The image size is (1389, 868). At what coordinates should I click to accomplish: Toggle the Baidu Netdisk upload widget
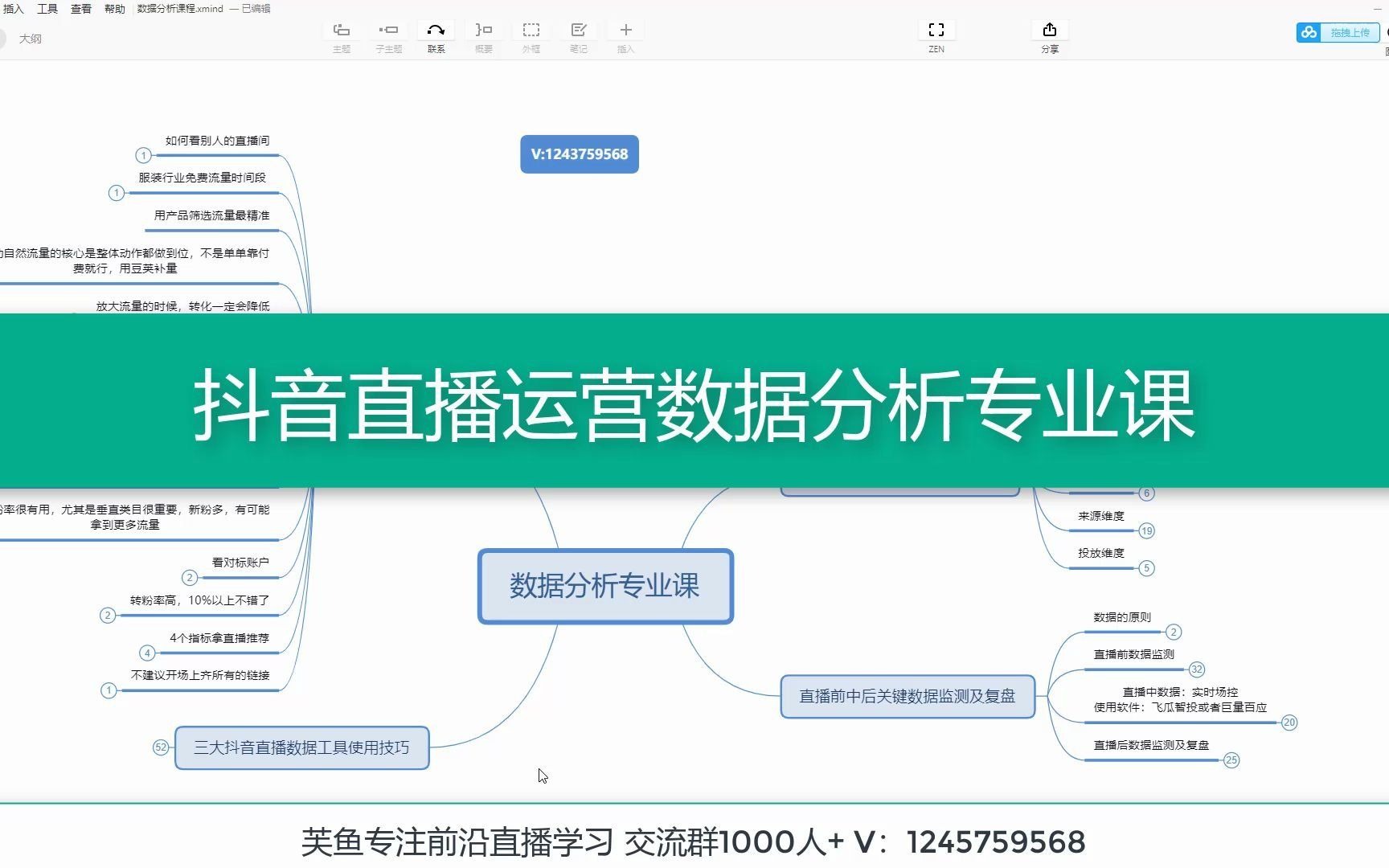pos(1308,32)
